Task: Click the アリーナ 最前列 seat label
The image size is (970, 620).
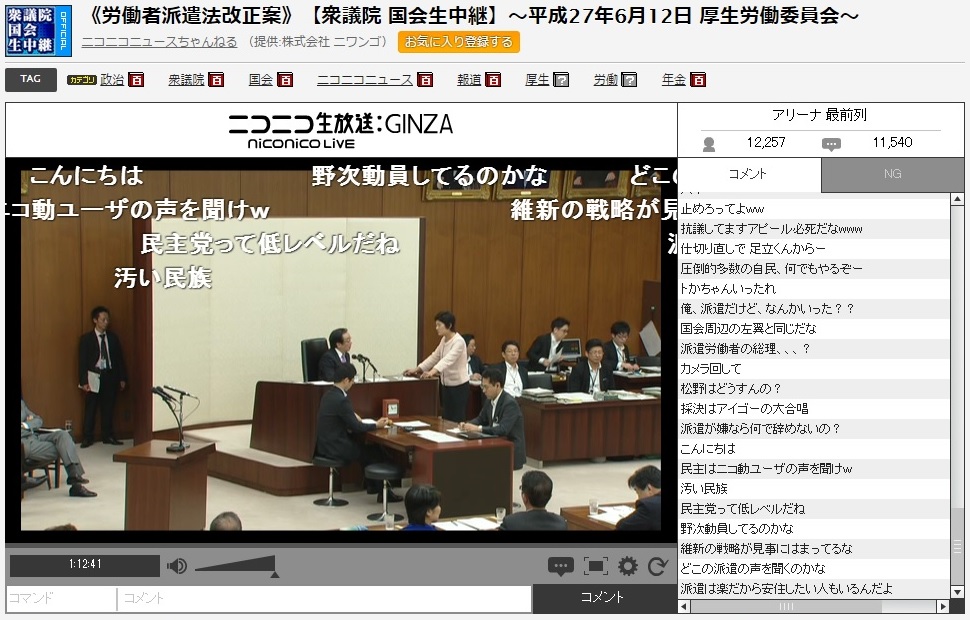Action: click(820, 115)
